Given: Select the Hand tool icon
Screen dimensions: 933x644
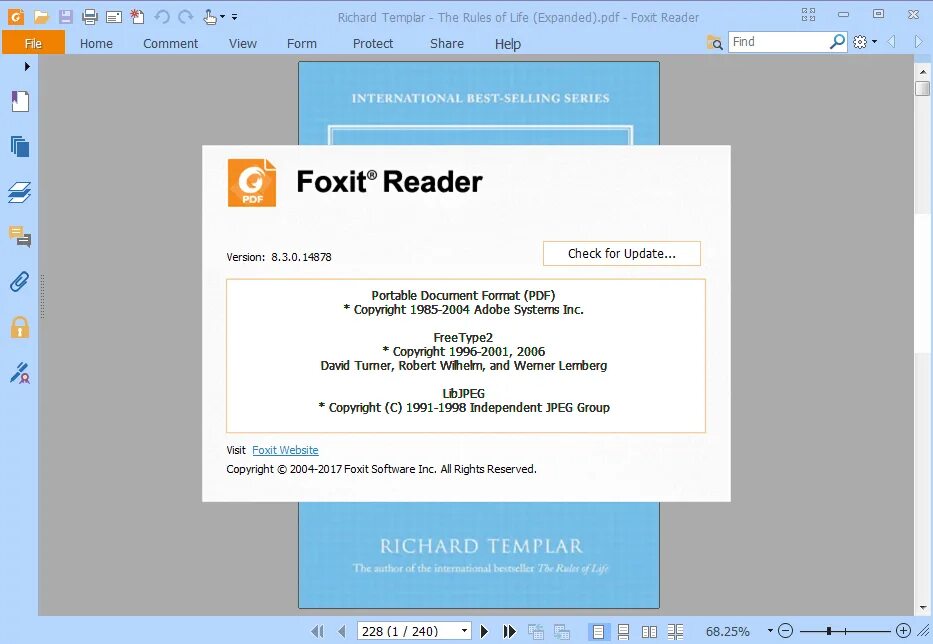Looking at the screenshot, I should [209, 17].
